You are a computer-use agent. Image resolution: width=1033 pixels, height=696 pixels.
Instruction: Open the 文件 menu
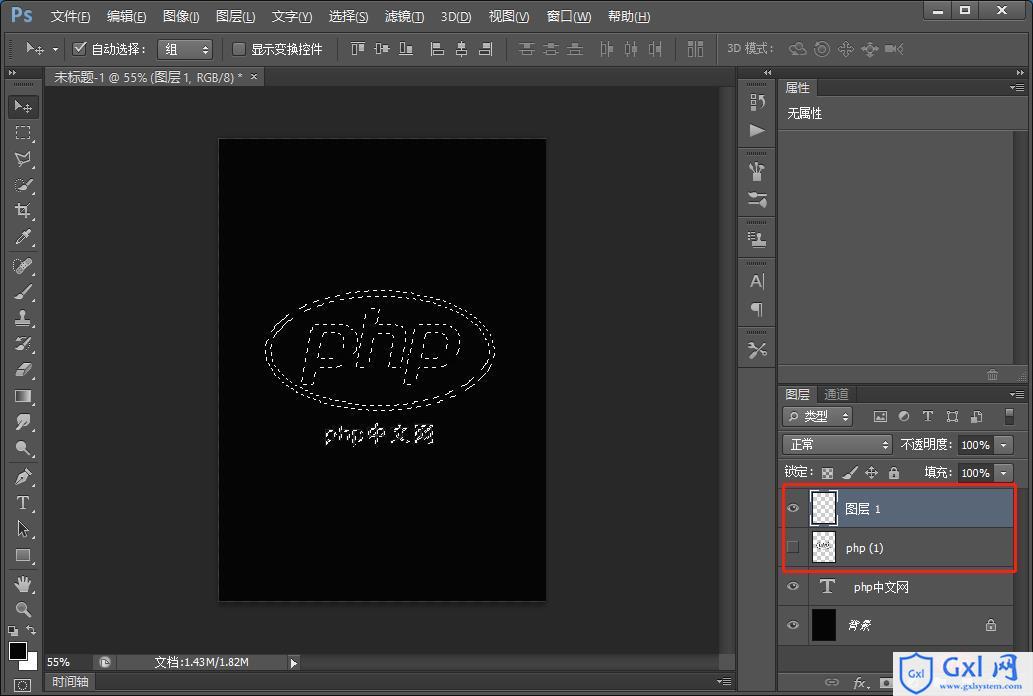[70, 16]
